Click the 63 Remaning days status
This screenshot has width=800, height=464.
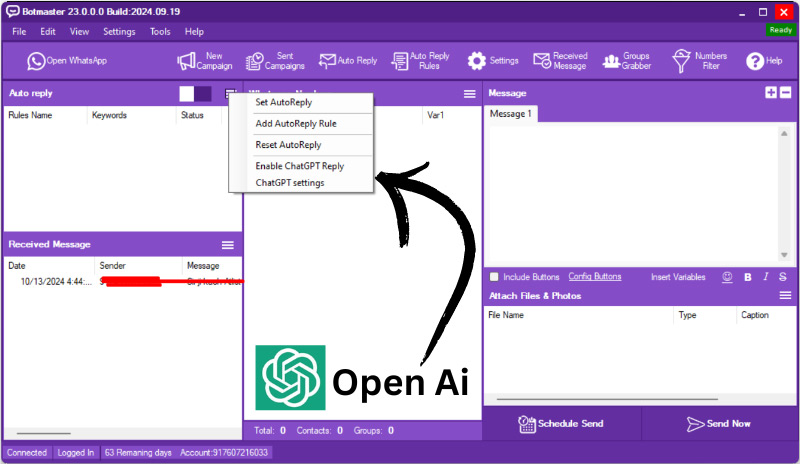click(x=138, y=453)
